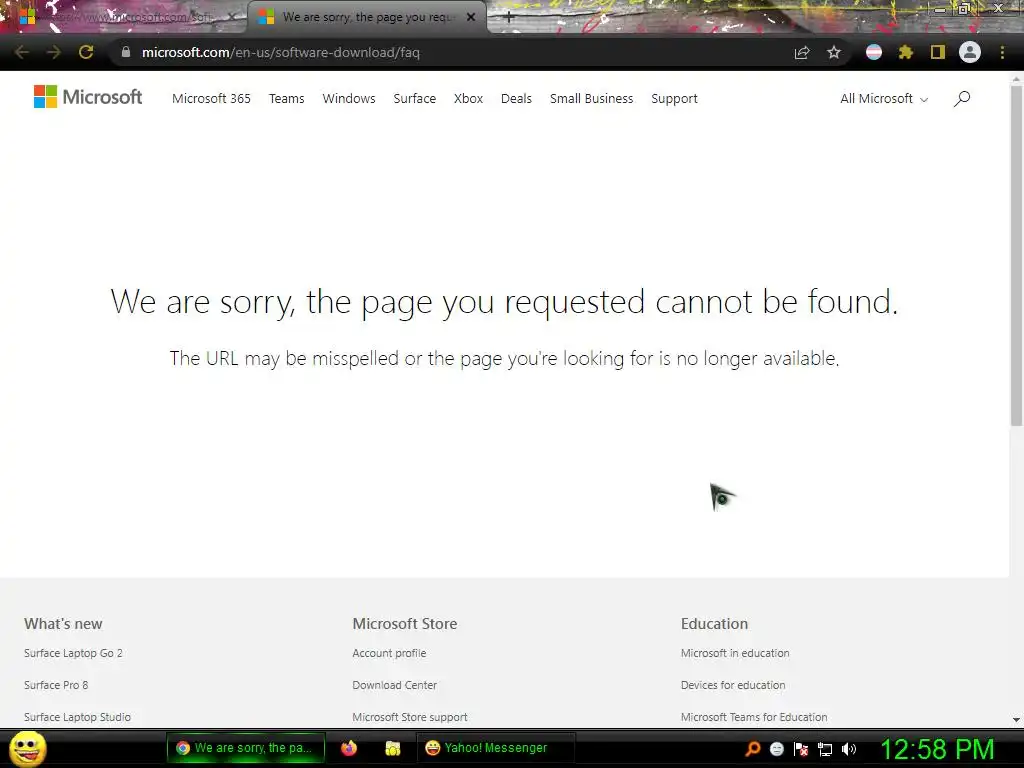Click the Surface Laptop Go 2 link
Screen dimensions: 1024x768
tap(73, 653)
